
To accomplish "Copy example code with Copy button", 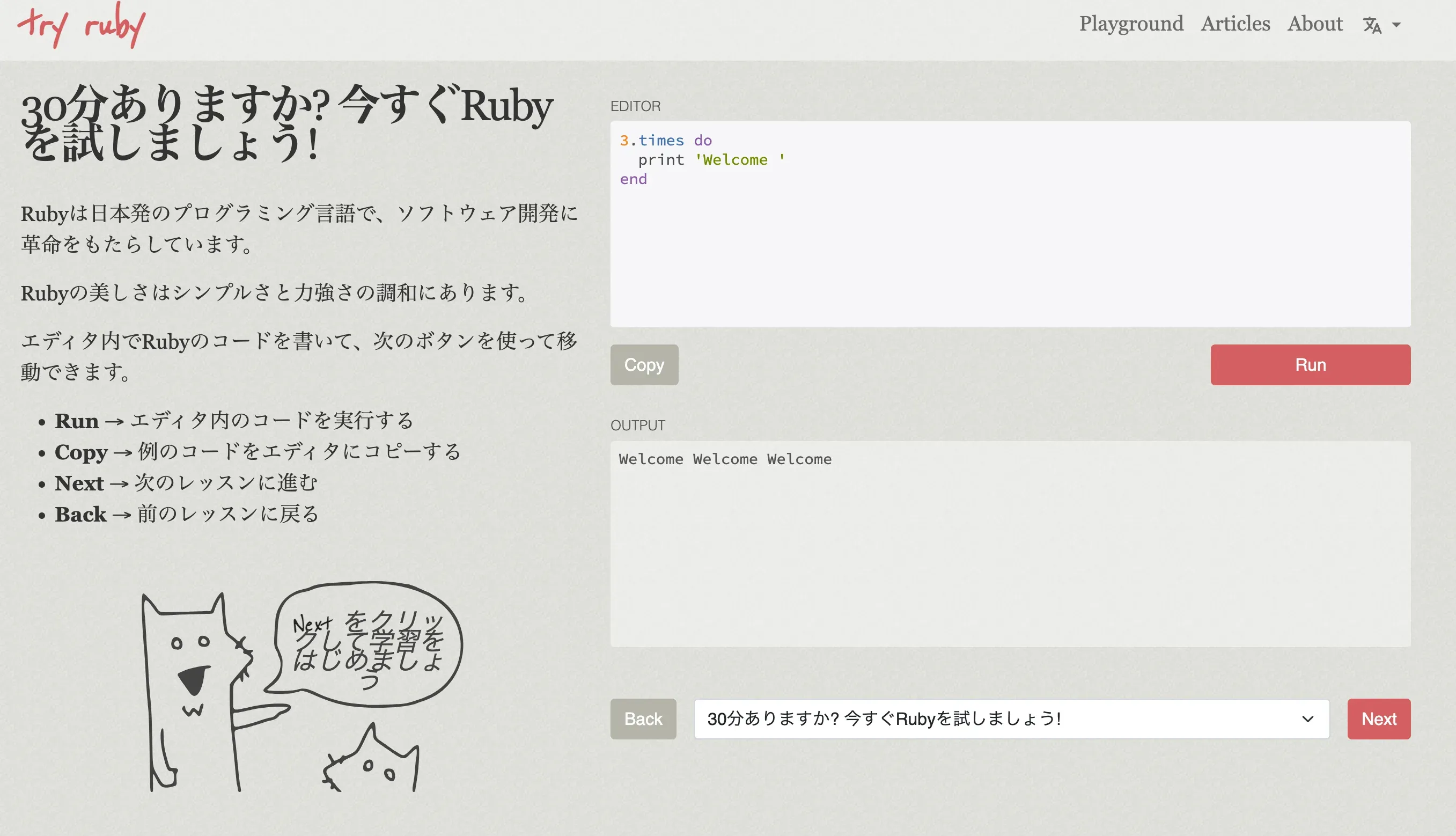I will click(644, 364).
